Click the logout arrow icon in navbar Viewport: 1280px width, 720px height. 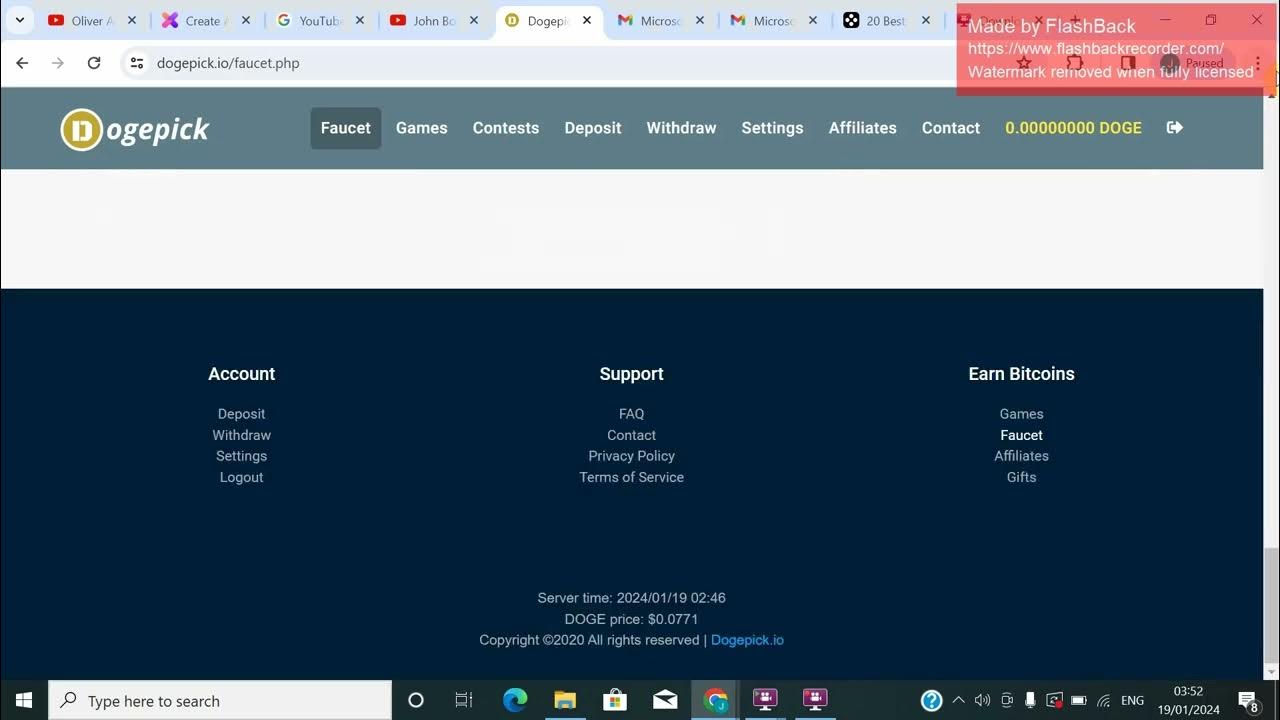coord(1175,128)
